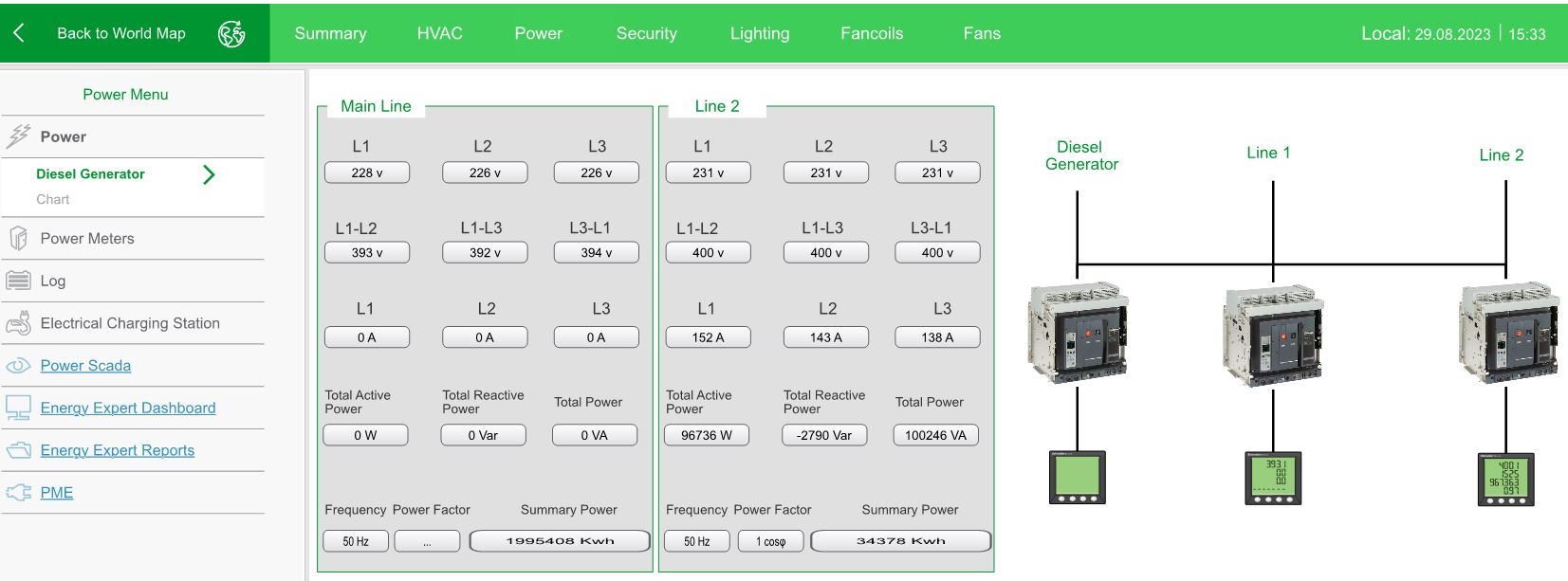Follow the PME link
Image resolution: width=1568 pixels, height=581 pixels.
[x=56, y=493]
